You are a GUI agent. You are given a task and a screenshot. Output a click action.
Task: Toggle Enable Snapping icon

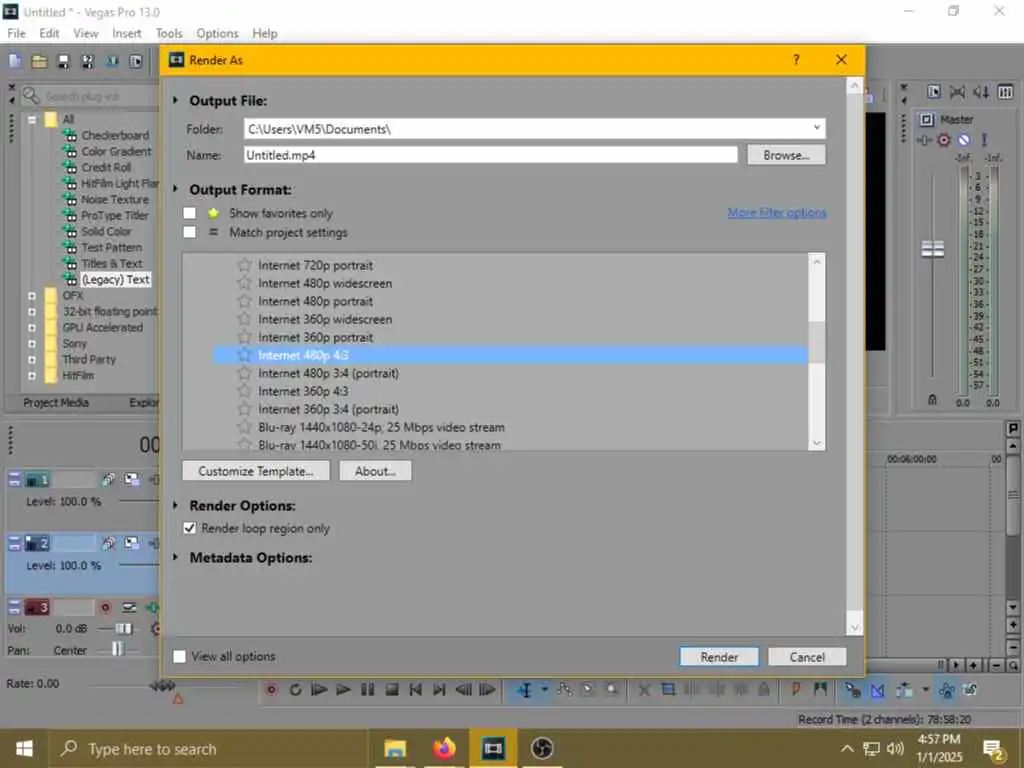click(852, 690)
